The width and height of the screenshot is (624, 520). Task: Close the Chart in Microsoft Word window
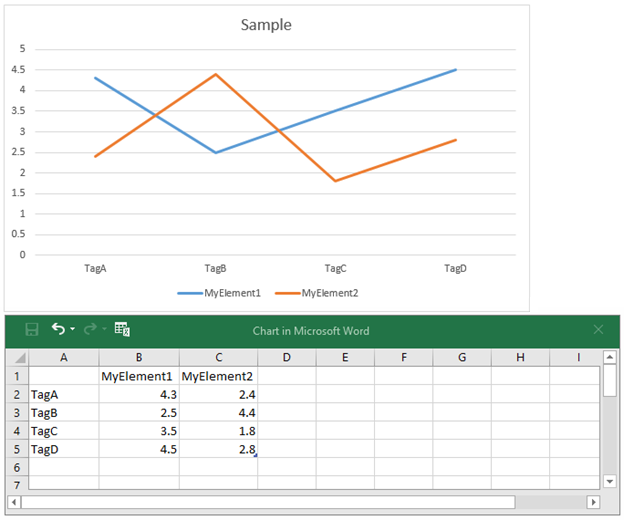[x=598, y=330]
